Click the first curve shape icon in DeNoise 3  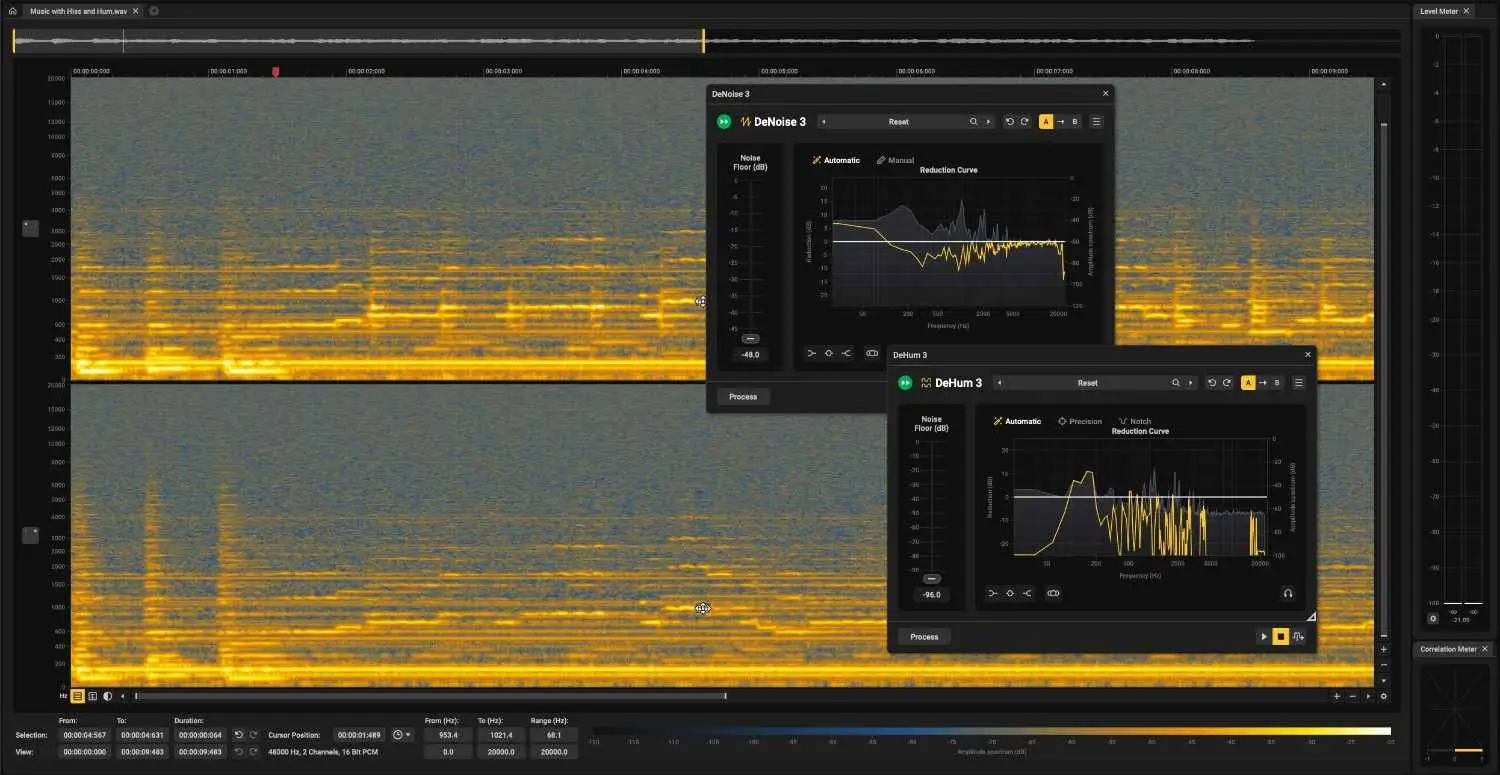tap(811, 353)
